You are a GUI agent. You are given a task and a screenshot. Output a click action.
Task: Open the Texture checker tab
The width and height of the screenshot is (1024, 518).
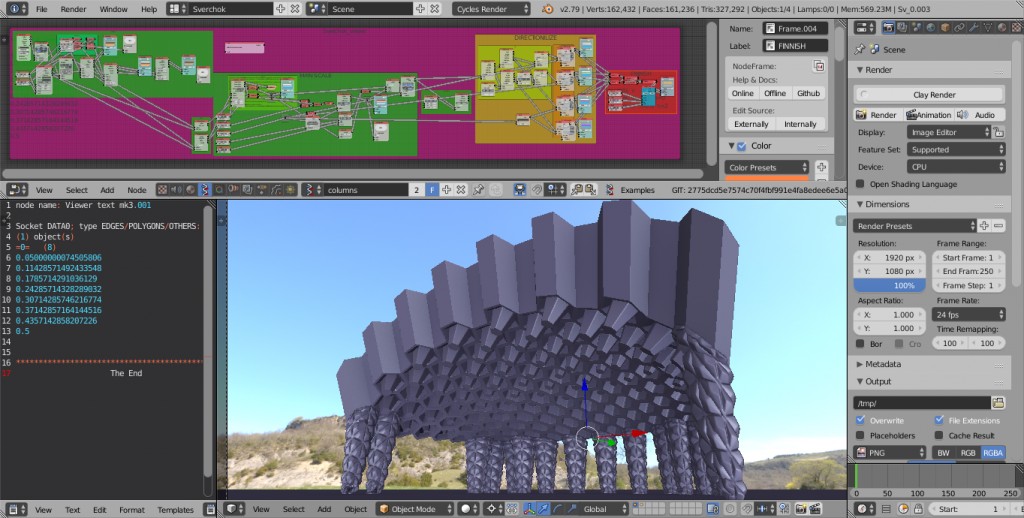[1016, 27]
